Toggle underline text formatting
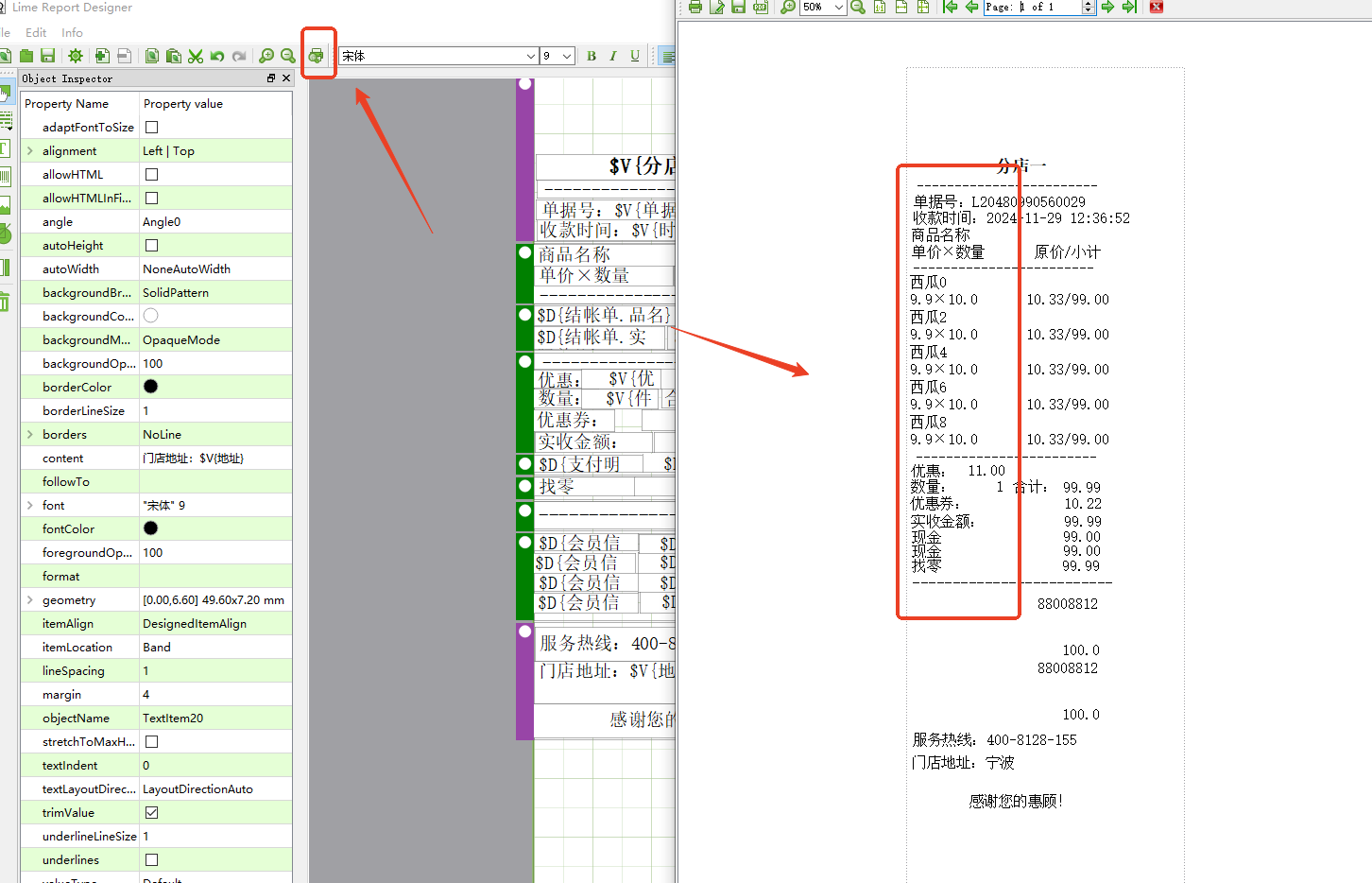This screenshot has width=1372, height=883. pos(635,56)
